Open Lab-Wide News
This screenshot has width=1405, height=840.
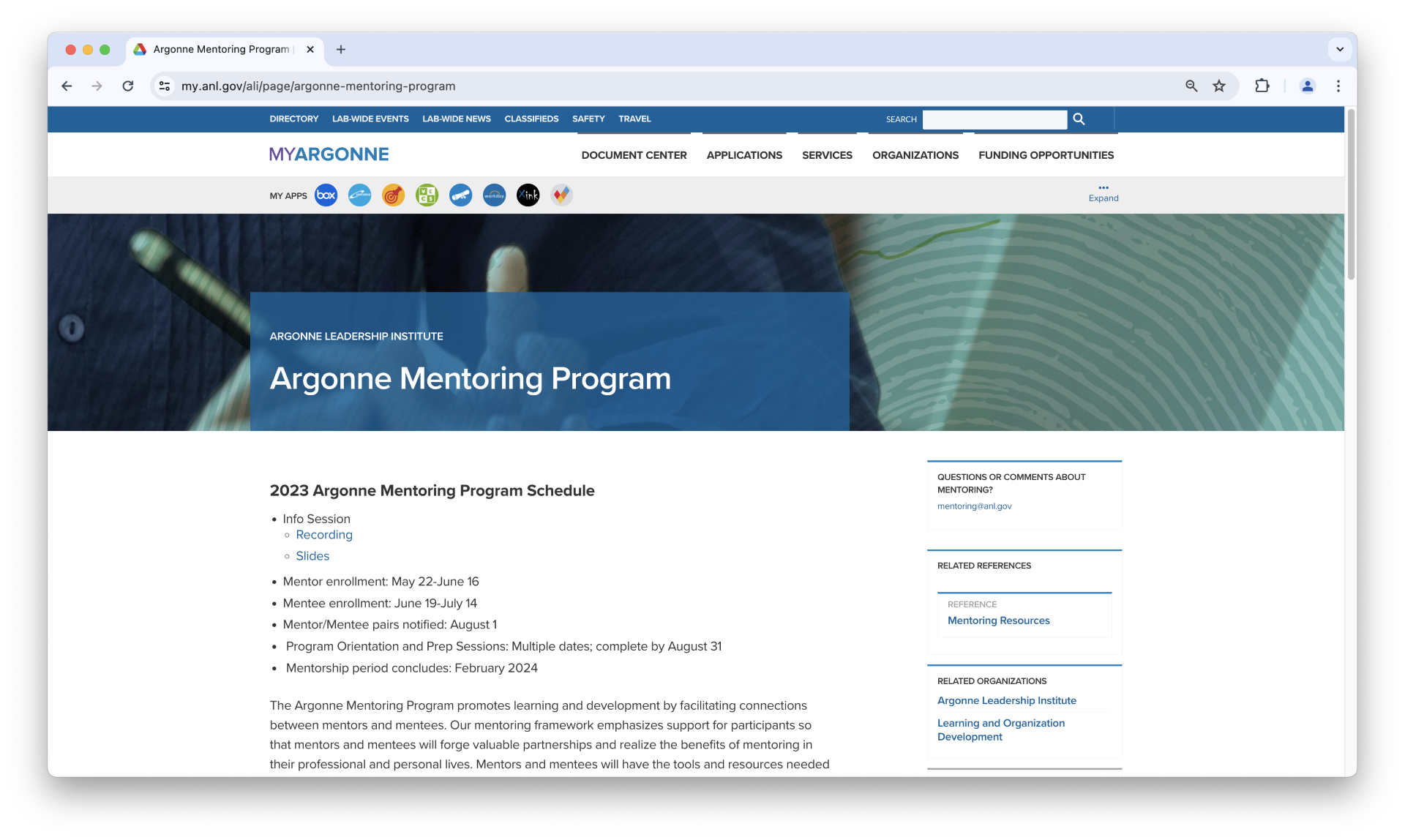(x=457, y=119)
